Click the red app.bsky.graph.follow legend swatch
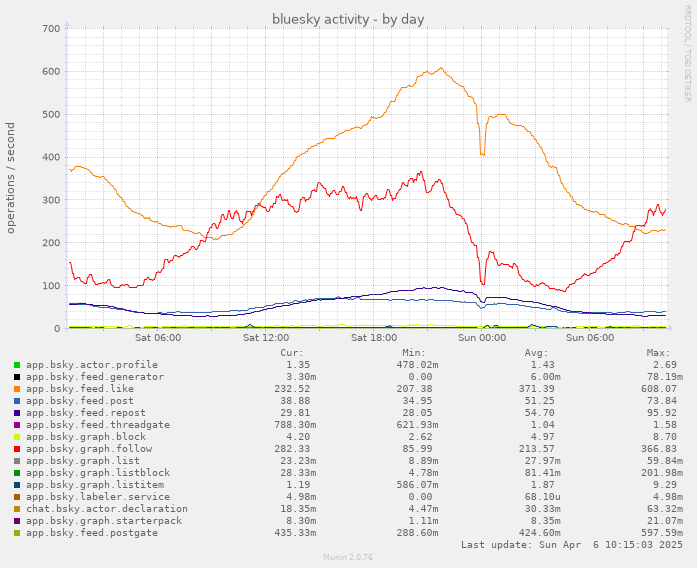This screenshot has width=697, height=568. [17, 449]
